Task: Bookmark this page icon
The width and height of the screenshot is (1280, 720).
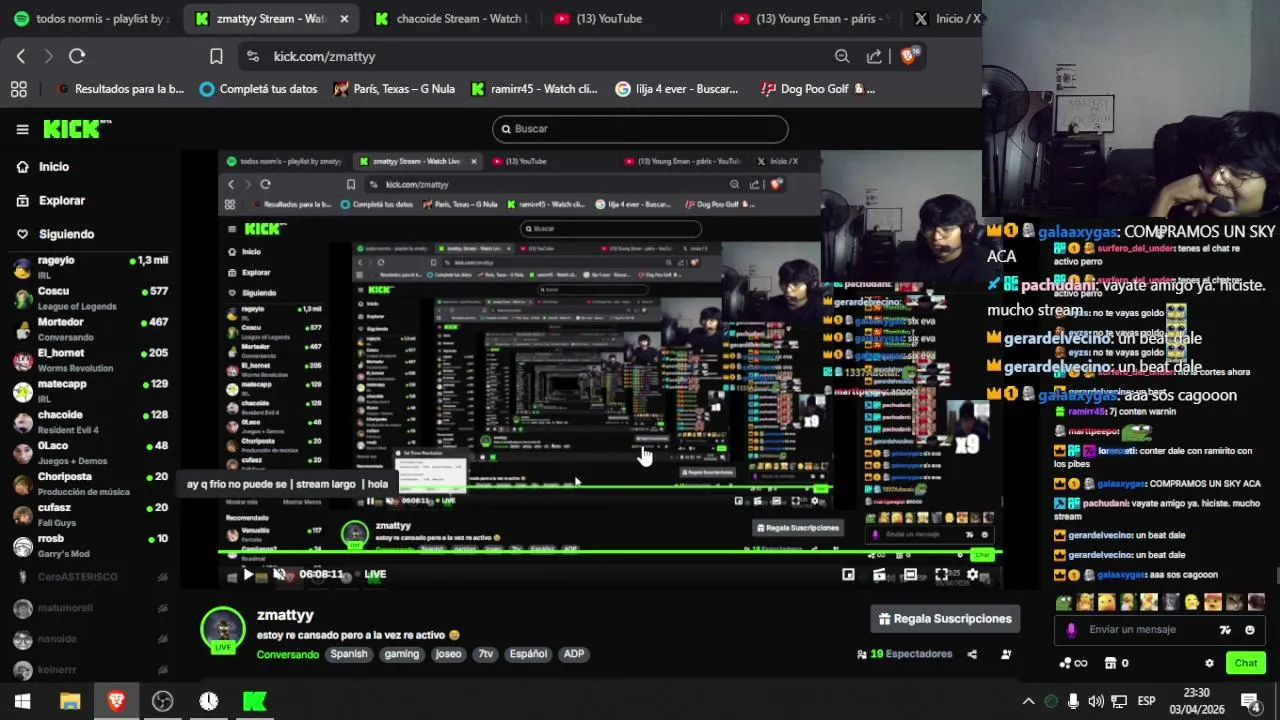Action: [216, 56]
